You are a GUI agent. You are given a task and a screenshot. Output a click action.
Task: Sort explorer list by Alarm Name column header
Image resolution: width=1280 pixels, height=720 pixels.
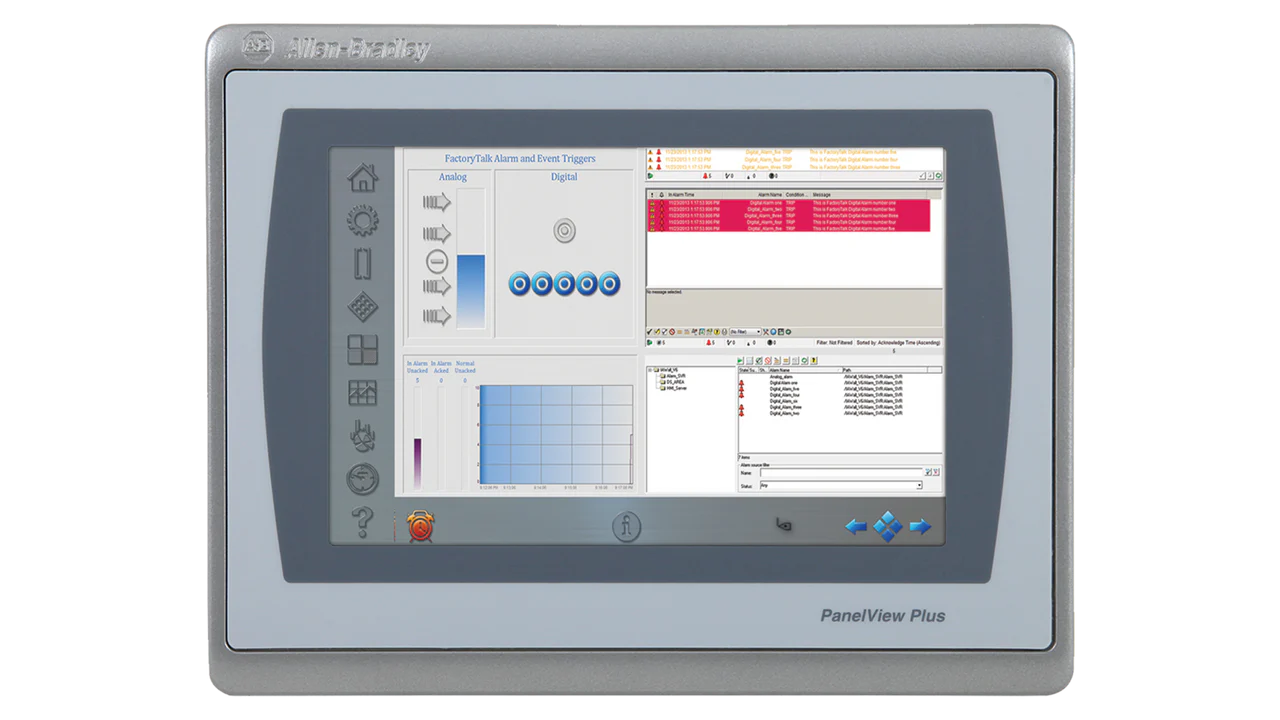coord(804,370)
